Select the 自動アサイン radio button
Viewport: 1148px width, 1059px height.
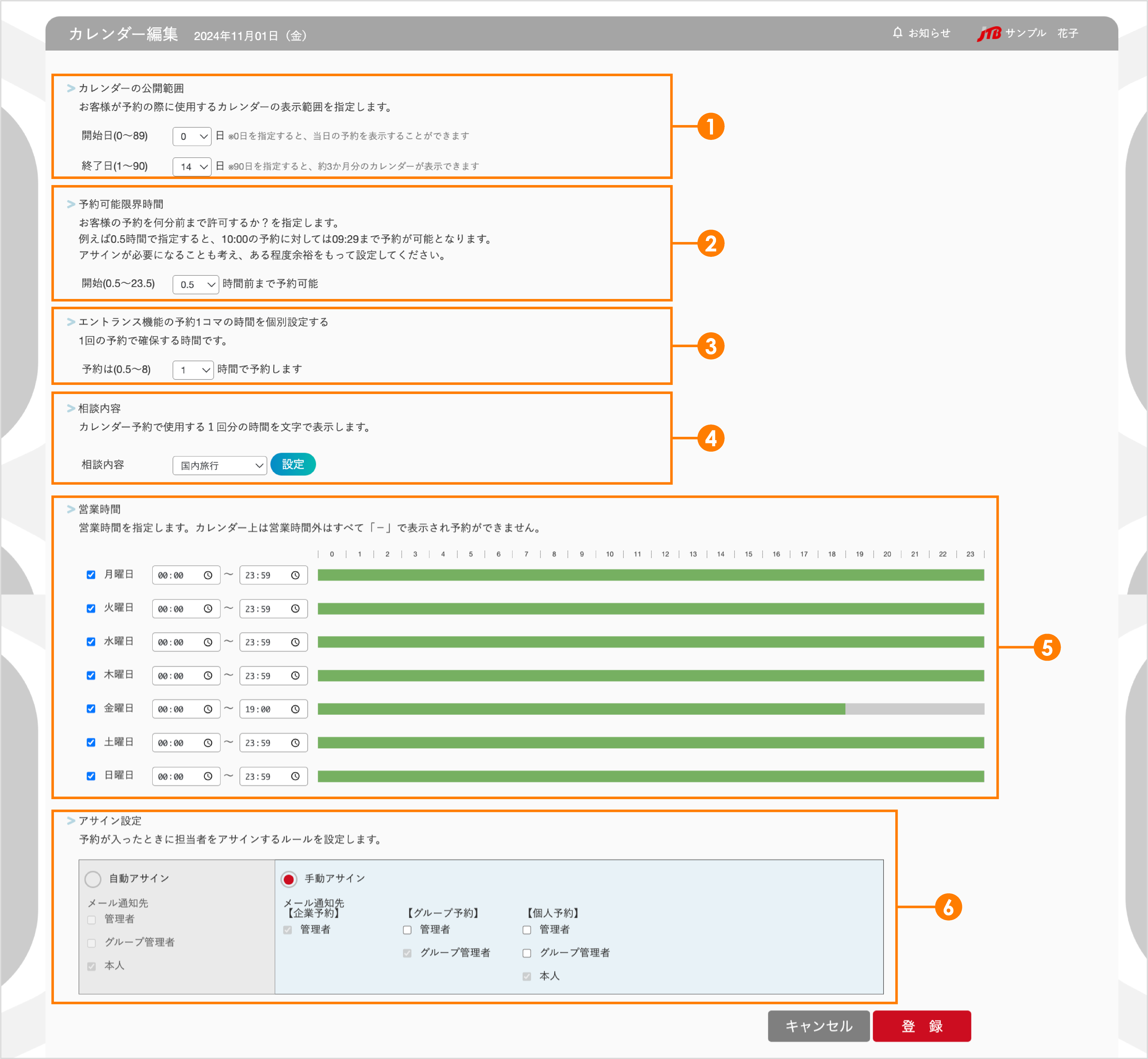tap(93, 878)
